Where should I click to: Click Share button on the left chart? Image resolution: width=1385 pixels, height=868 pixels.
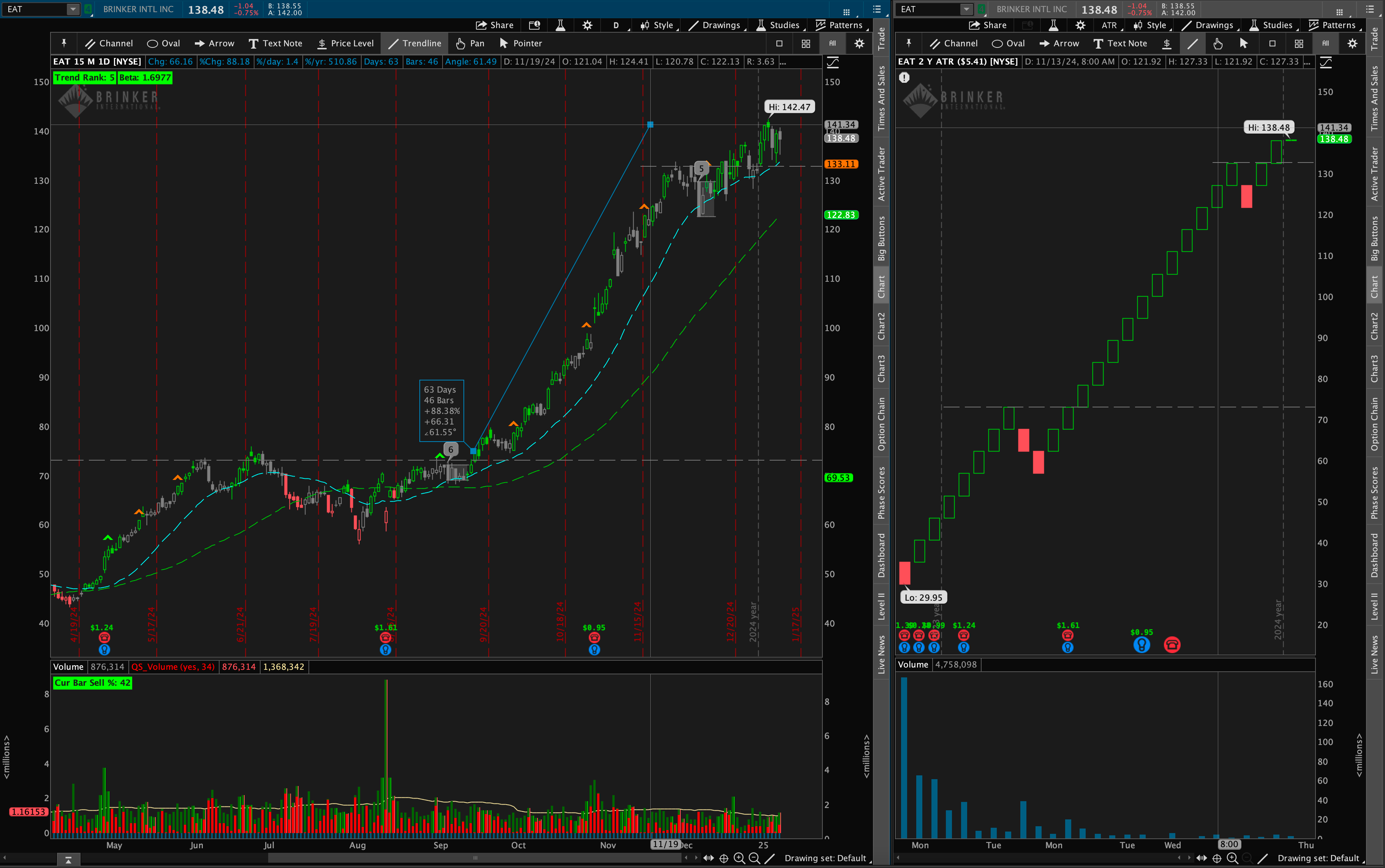[494, 25]
